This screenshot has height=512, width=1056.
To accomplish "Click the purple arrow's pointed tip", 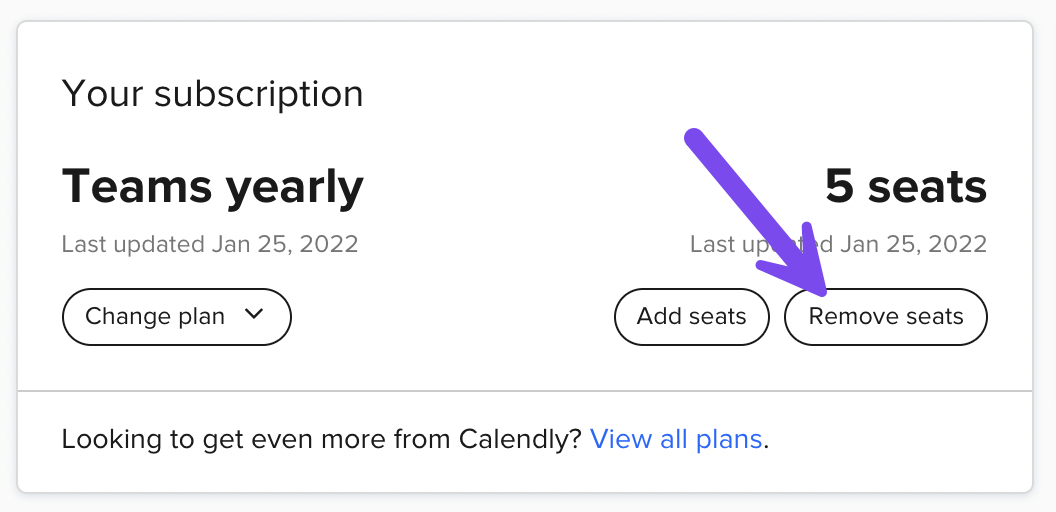I will (826, 291).
